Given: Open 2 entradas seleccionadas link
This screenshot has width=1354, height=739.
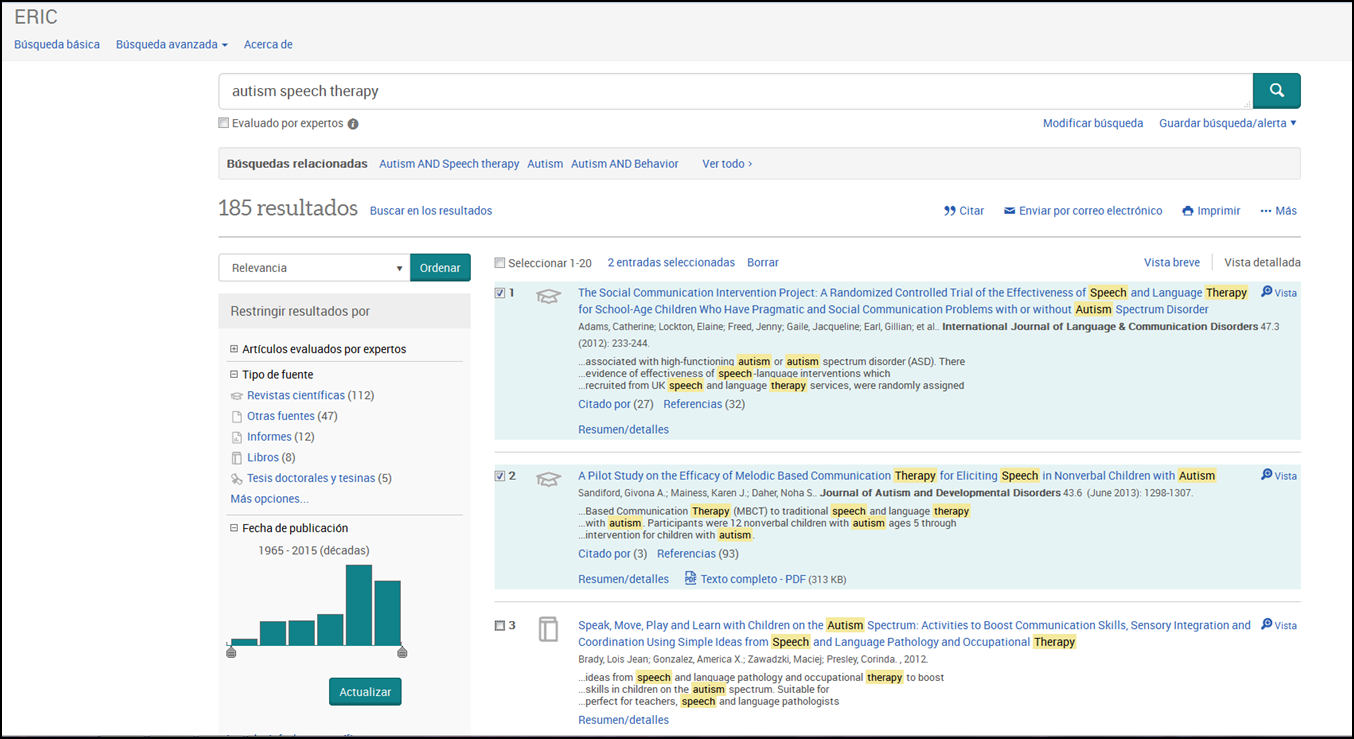Looking at the screenshot, I should pos(671,262).
